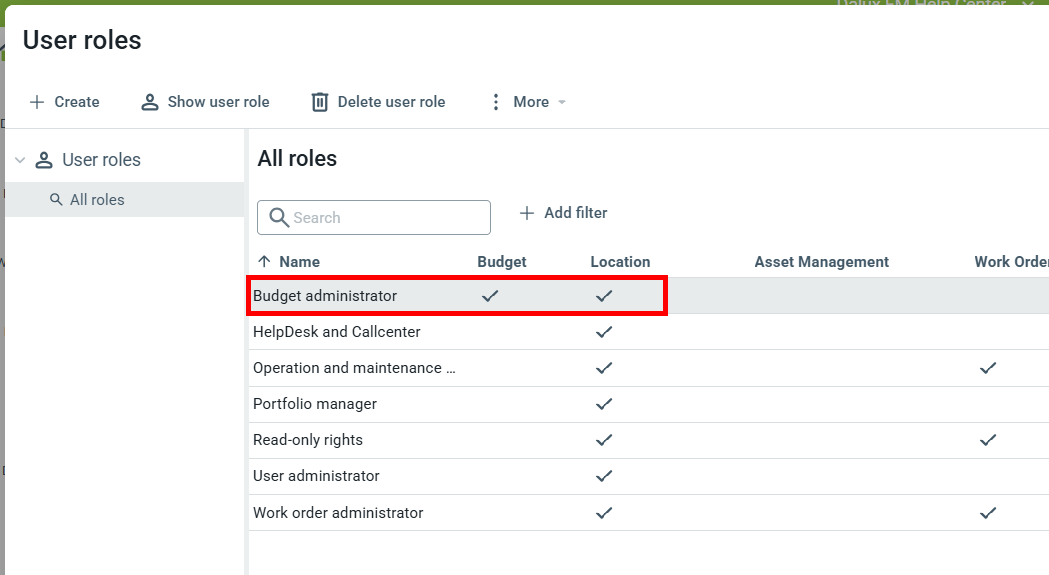Click the magnifier icon in the Search box
1049x575 pixels.
(x=279, y=218)
